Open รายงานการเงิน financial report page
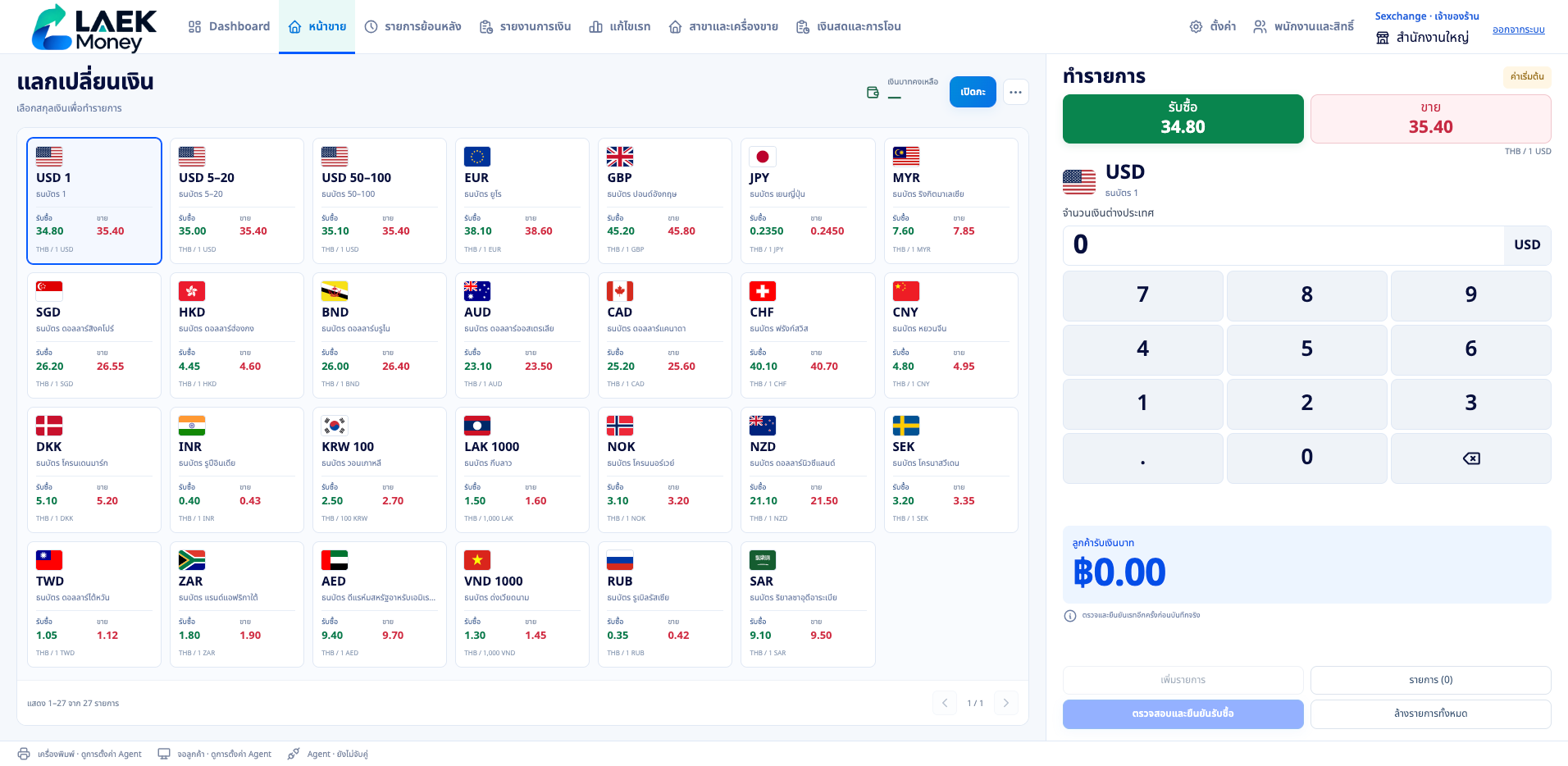The height and width of the screenshot is (766, 1568). (x=525, y=26)
